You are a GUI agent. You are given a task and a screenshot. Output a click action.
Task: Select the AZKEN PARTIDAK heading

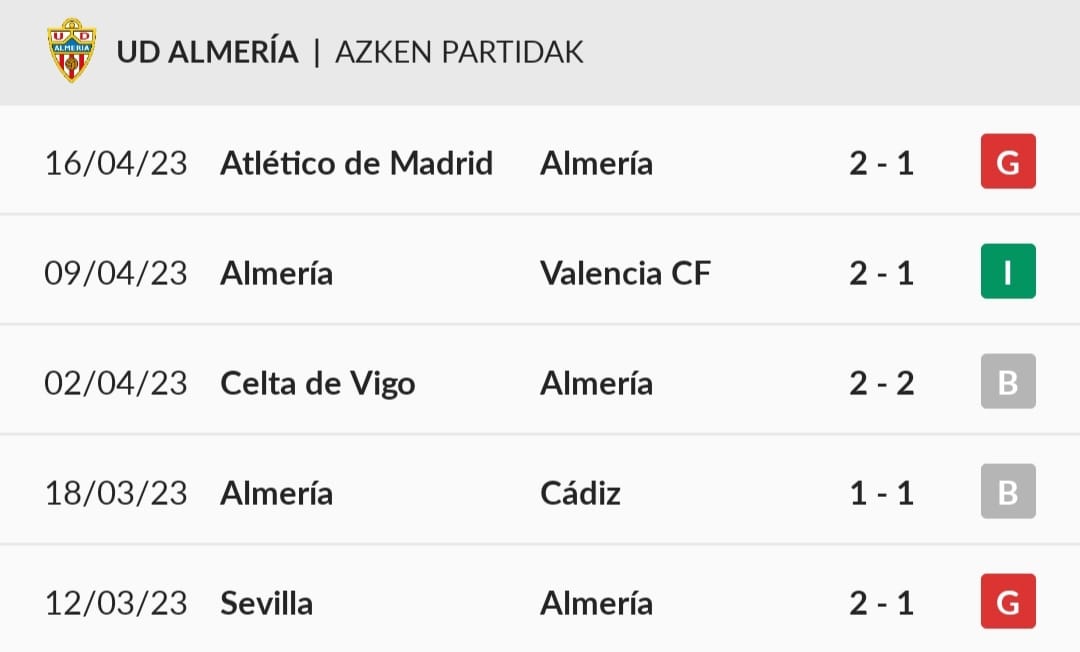click(x=459, y=52)
